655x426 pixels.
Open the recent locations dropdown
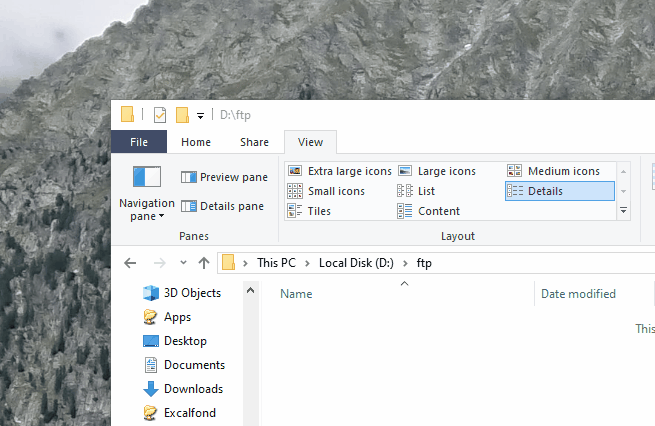183,263
